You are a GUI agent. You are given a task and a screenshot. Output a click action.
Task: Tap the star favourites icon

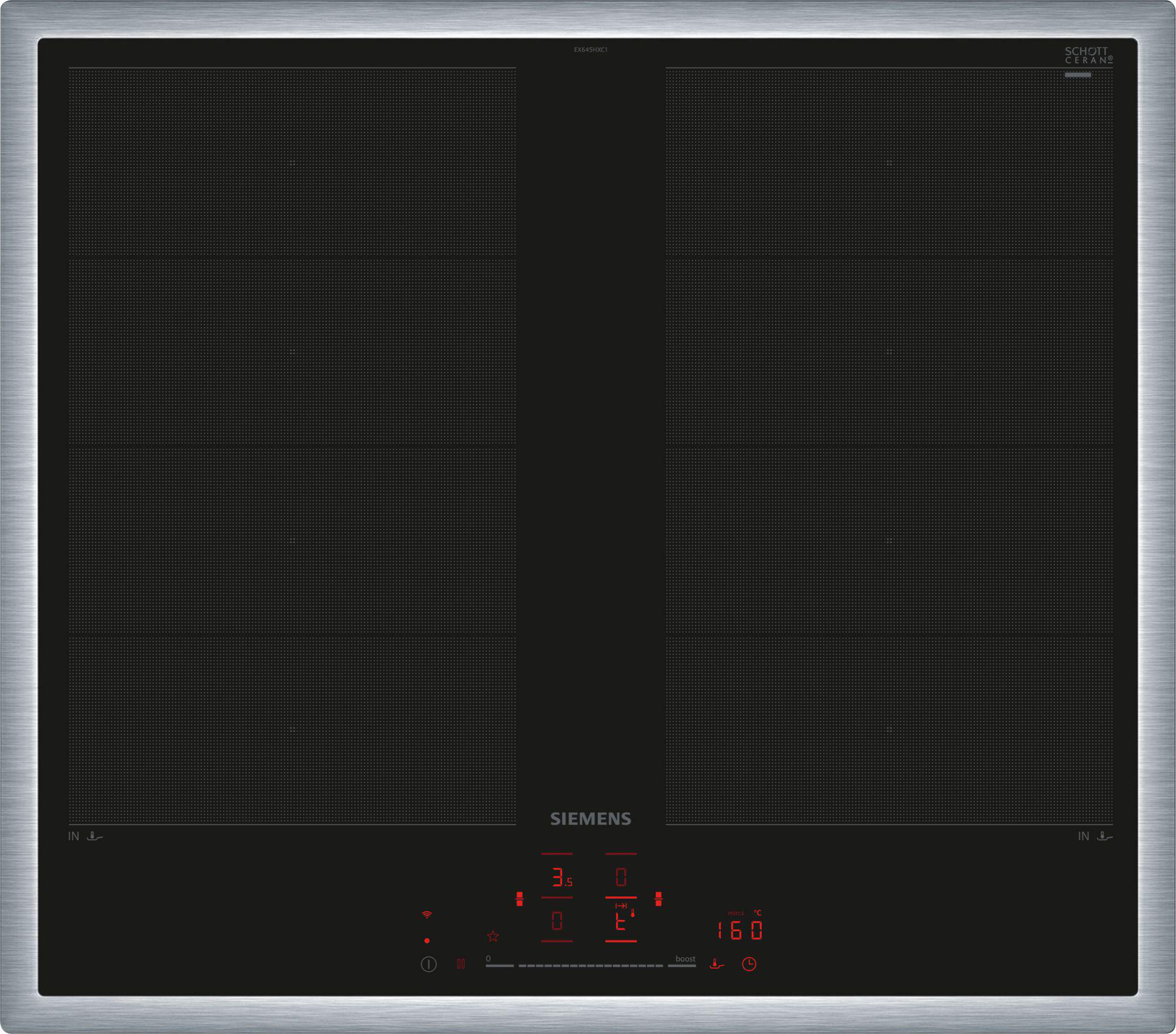coord(493,936)
